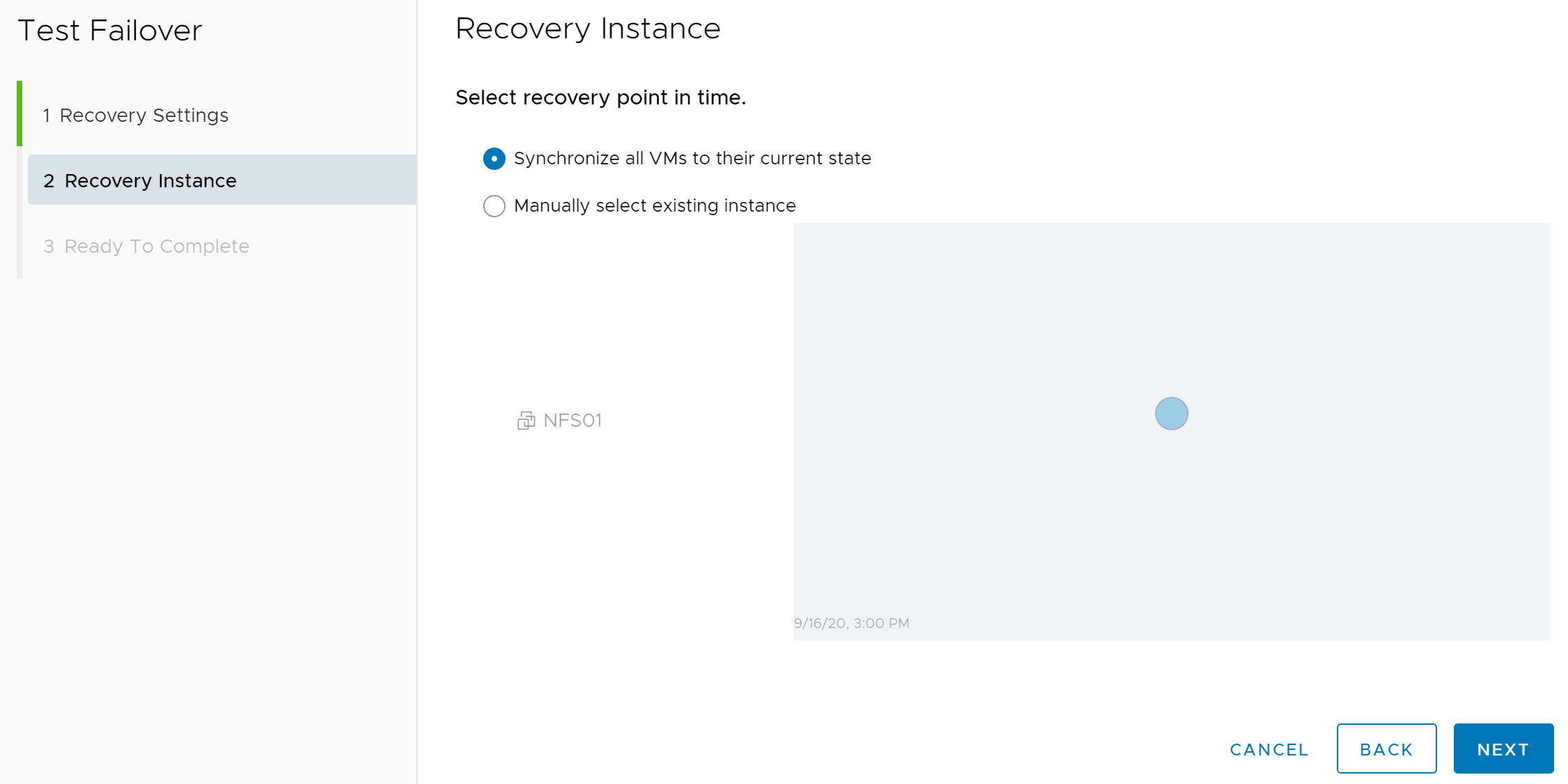This screenshot has height=784, width=1568.
Task: Click 'Manually select existing instance' label text
Action: click(x=654, y=206)
